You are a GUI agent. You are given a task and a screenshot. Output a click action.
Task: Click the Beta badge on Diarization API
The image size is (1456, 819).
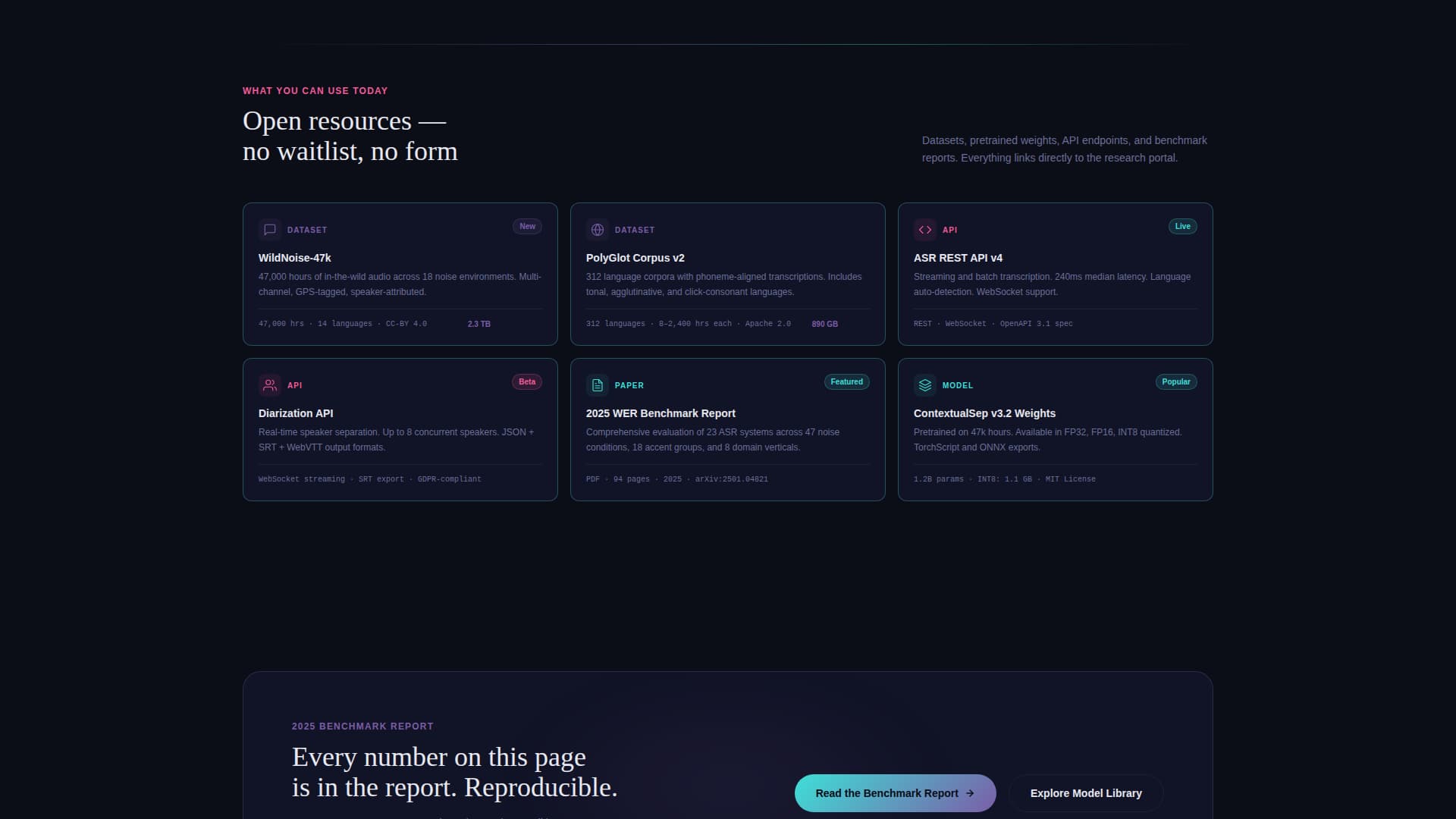click(x=527, y=381)
